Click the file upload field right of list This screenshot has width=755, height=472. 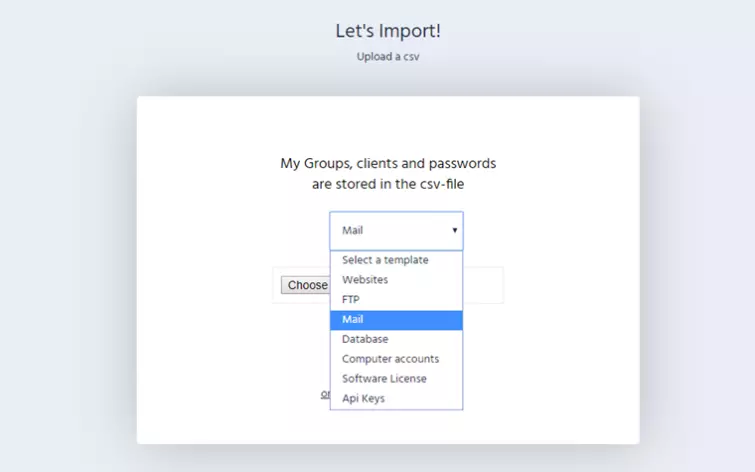(483, 285)
